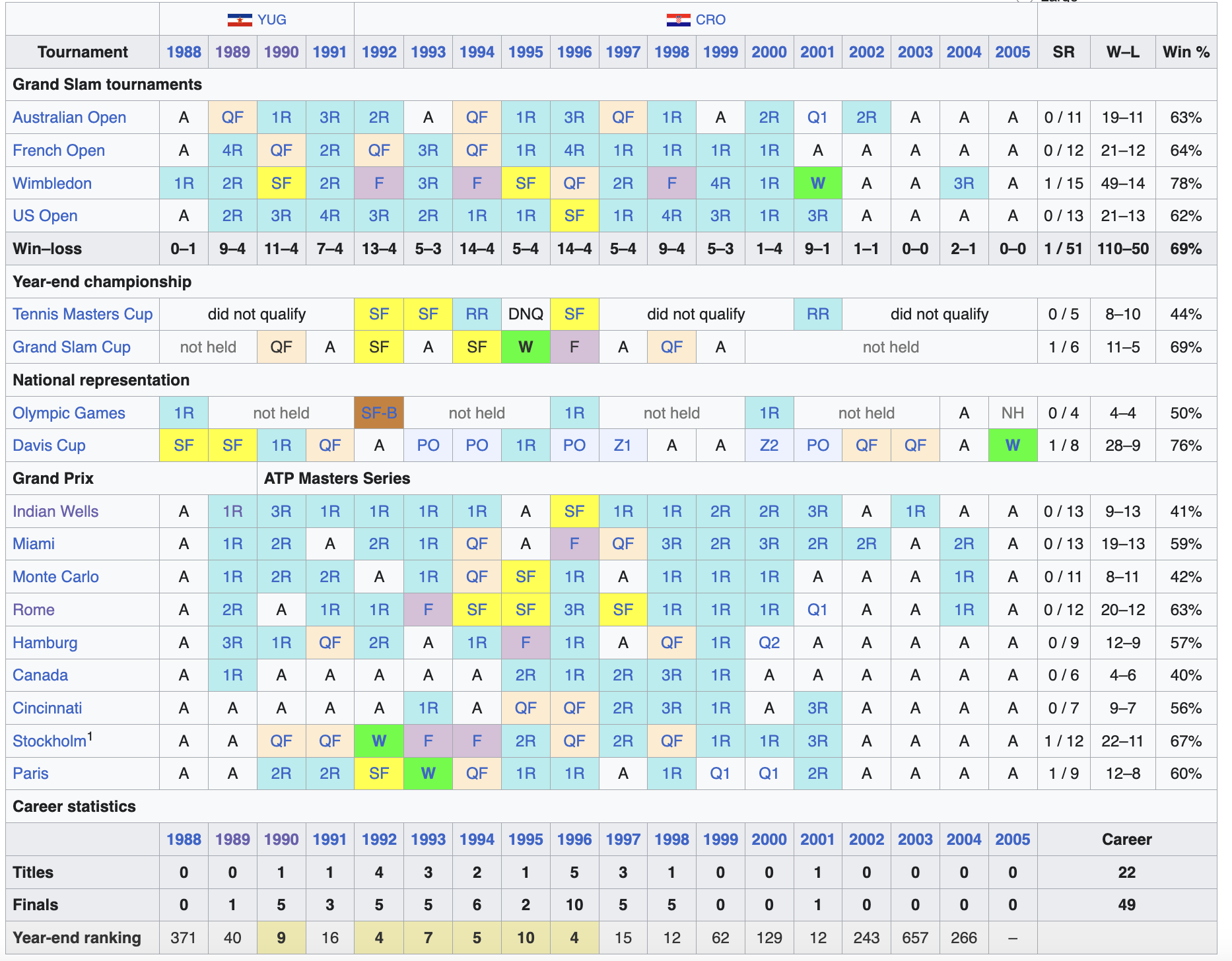Image resolution: width=1232 pixels, height=961 pixels.
Task: Click the 2001 year in header row
Action: pyautogui.click(x=817, y=52)
